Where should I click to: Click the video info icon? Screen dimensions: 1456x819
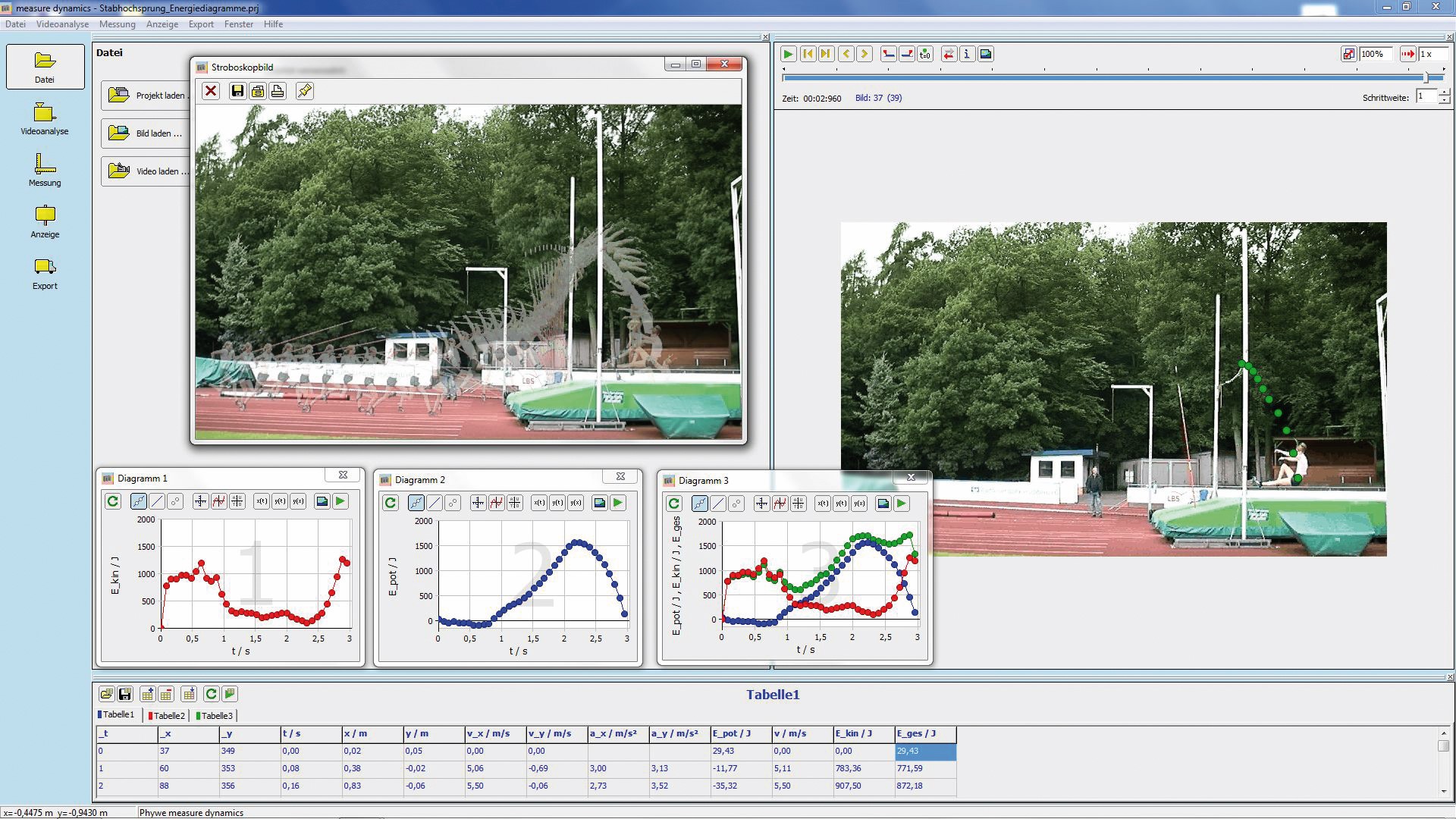coord(967,54)
